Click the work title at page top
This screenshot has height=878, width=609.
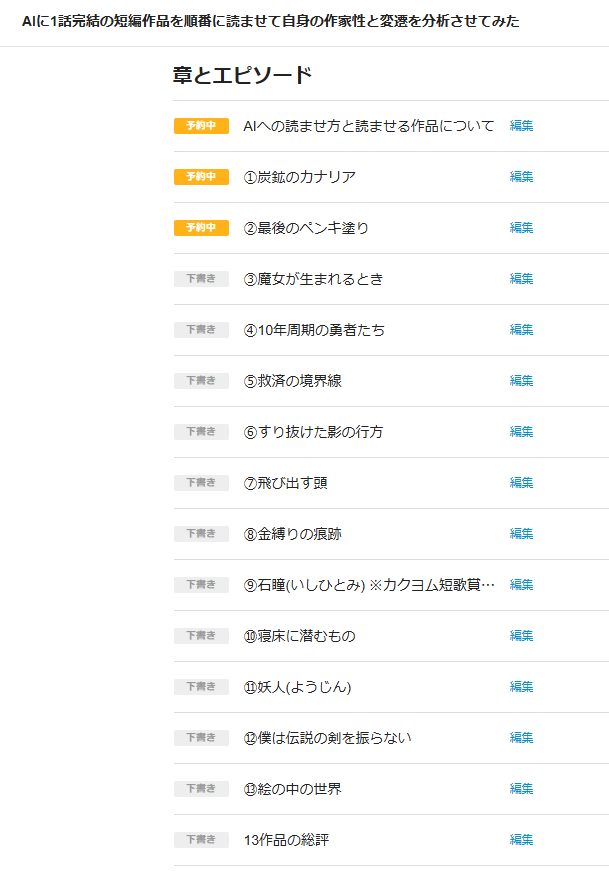270,21
